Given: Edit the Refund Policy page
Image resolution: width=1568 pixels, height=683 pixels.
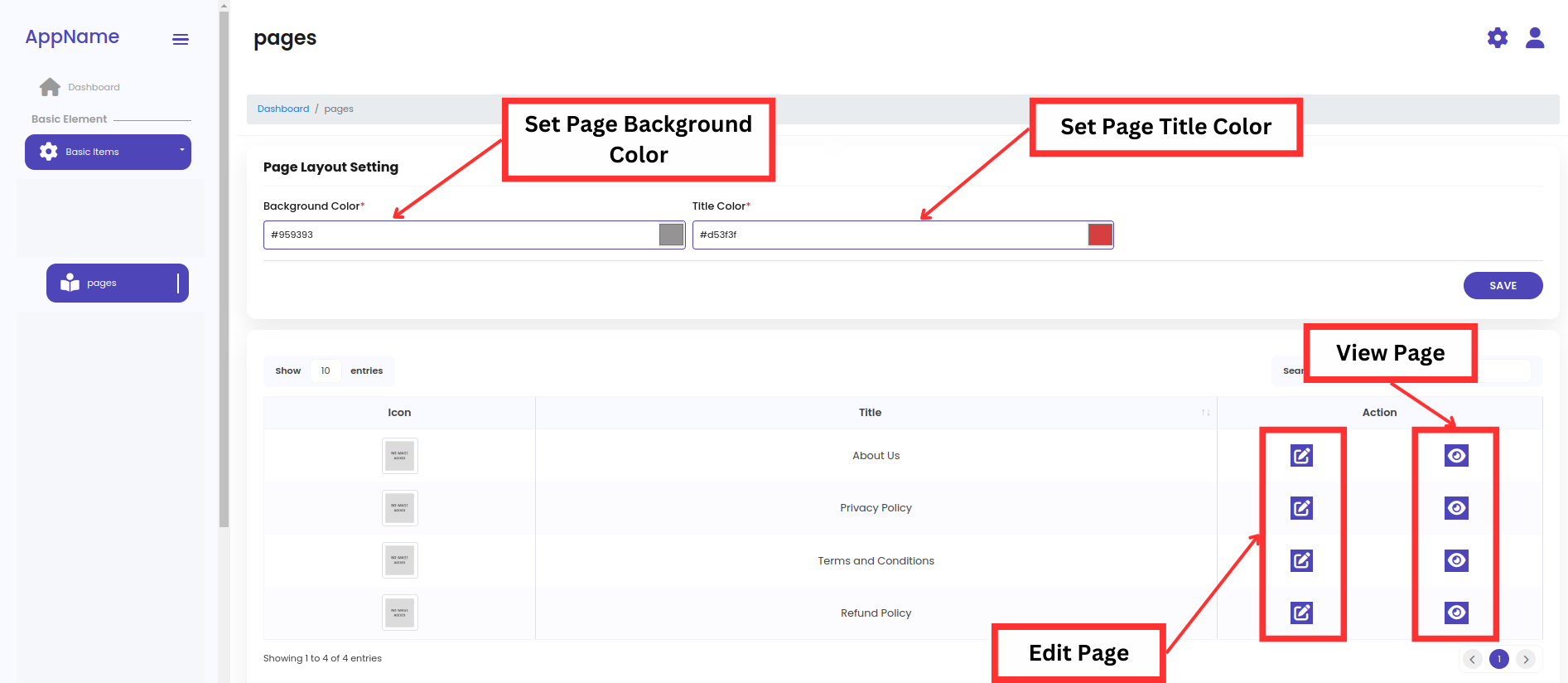Looking at the screenshot, I should click(1301, 613).
